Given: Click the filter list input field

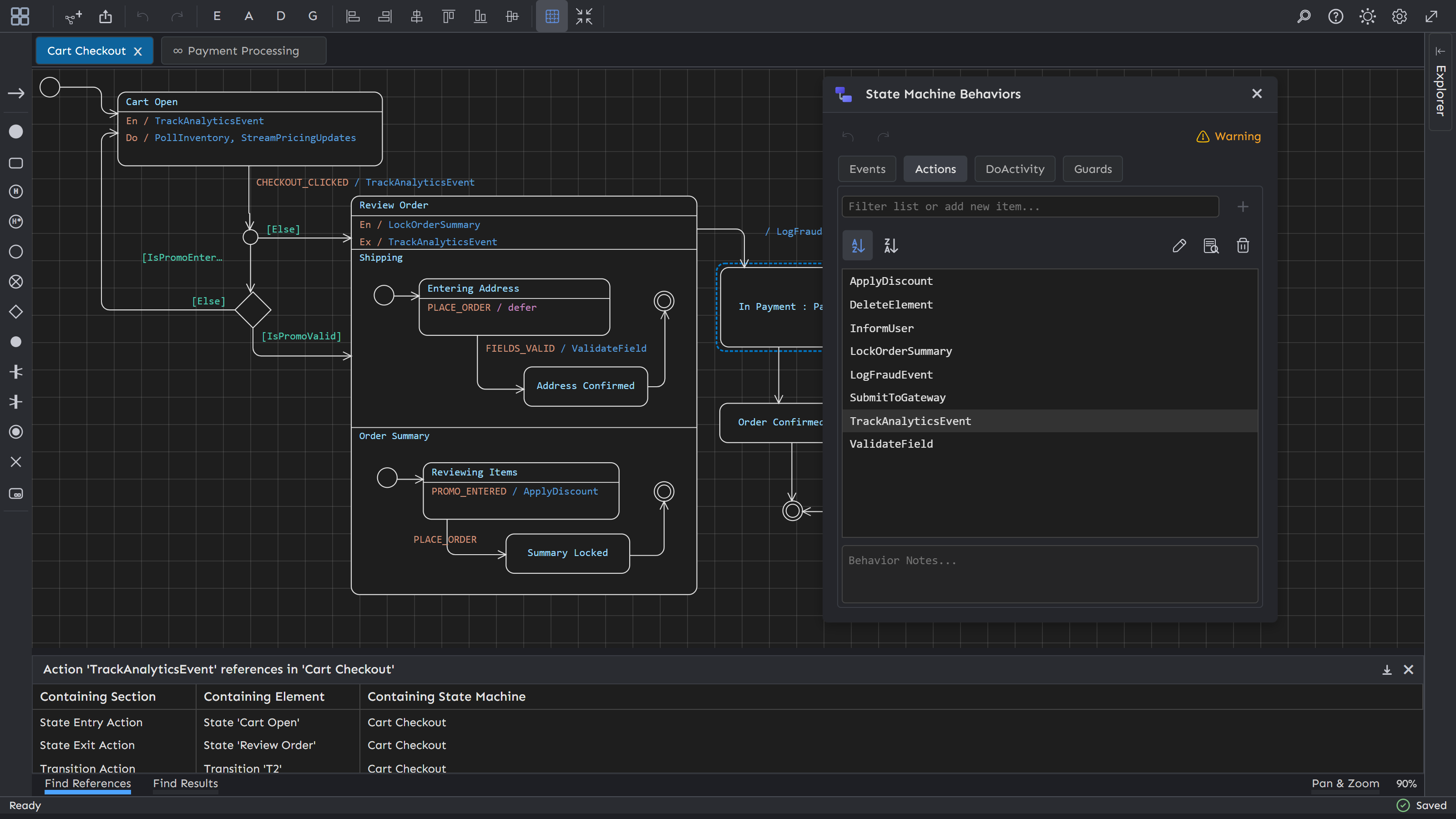Looking at the screenshot, I should [1030, 206].
